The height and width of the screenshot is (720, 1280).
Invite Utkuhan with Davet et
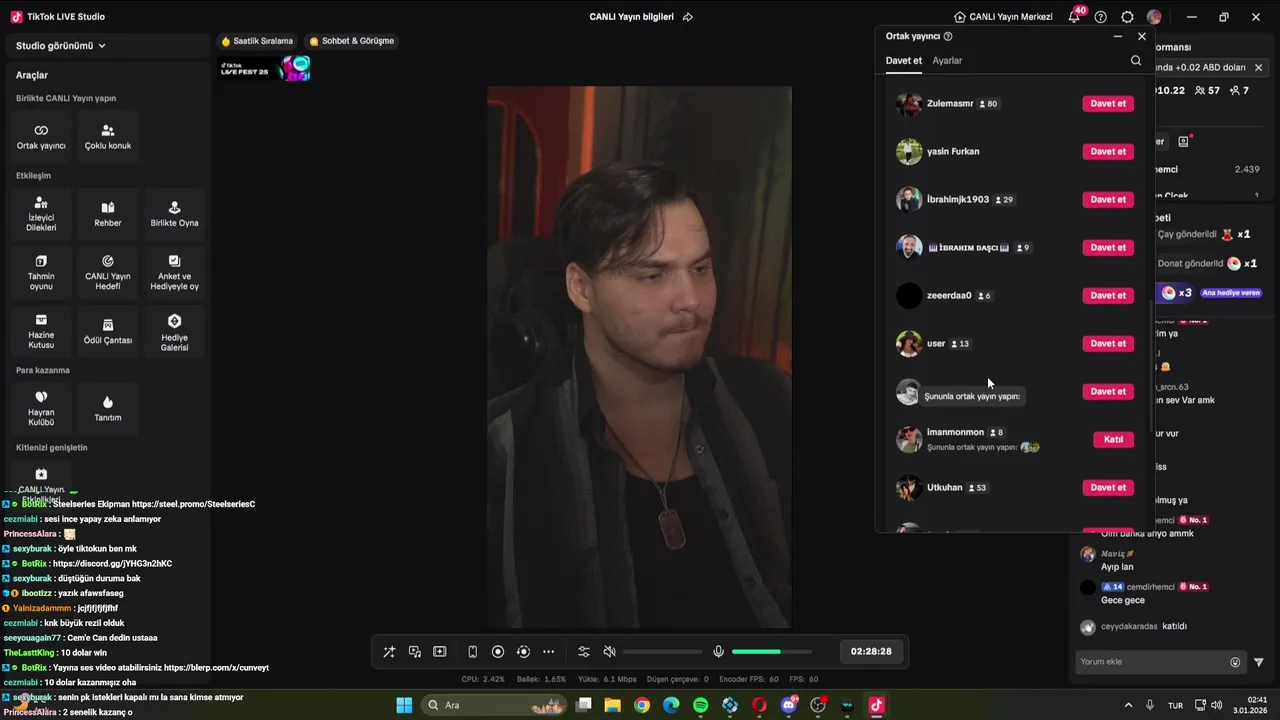click(1108, 488)
